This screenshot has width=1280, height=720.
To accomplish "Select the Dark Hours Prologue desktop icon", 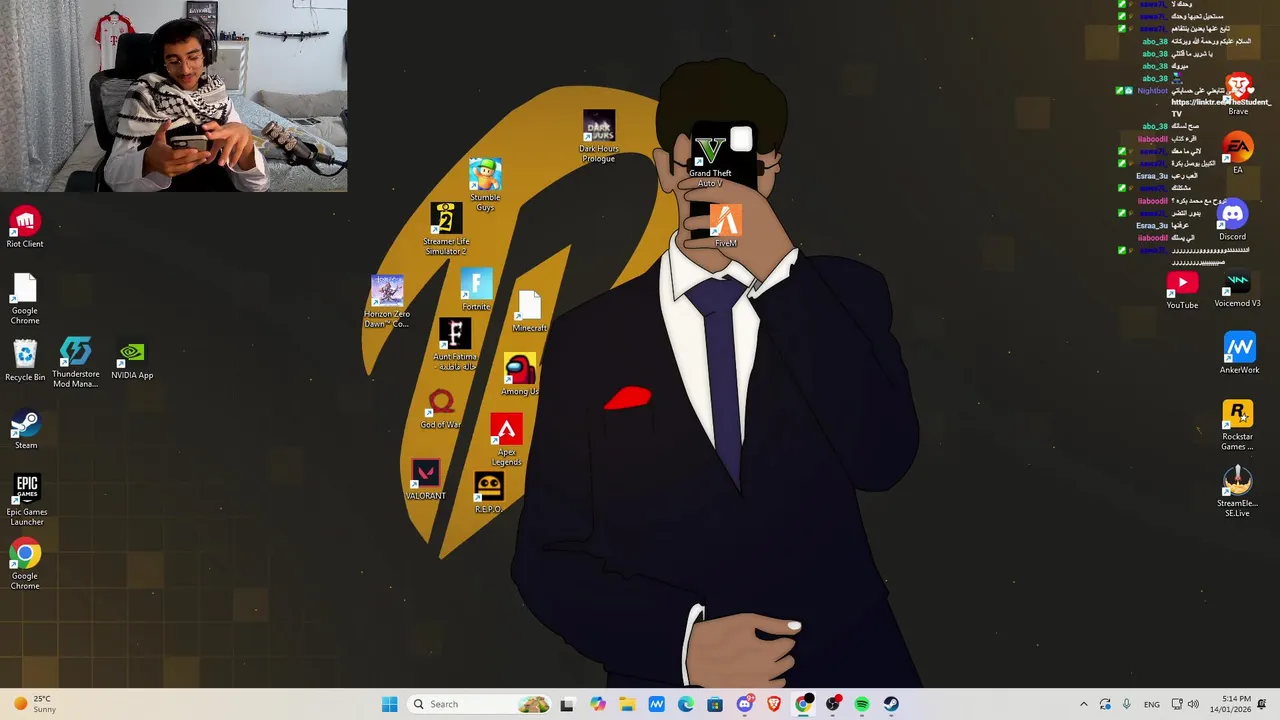I will (x=598, y=137).
